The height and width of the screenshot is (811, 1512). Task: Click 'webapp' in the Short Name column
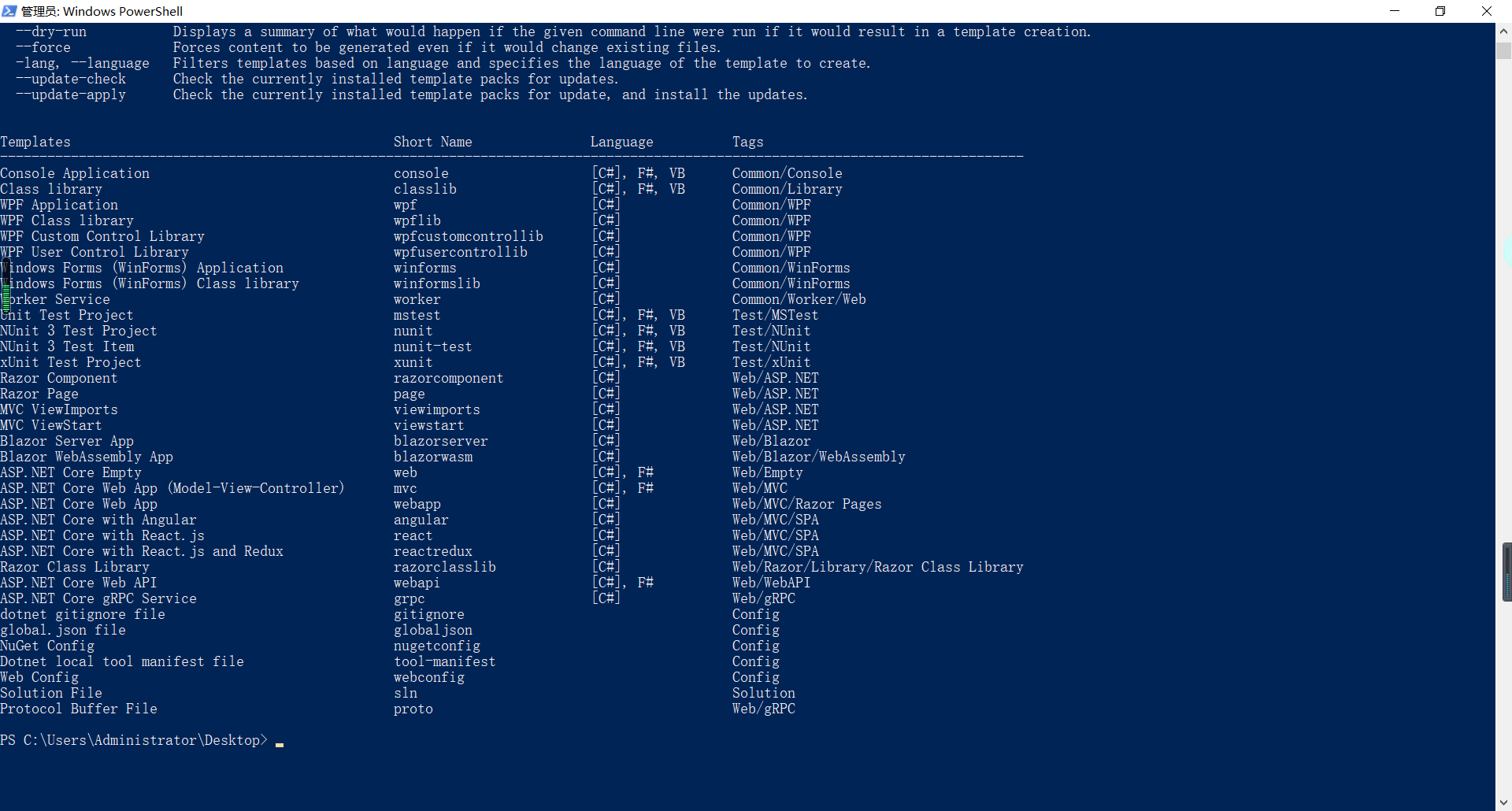(417, 504)
